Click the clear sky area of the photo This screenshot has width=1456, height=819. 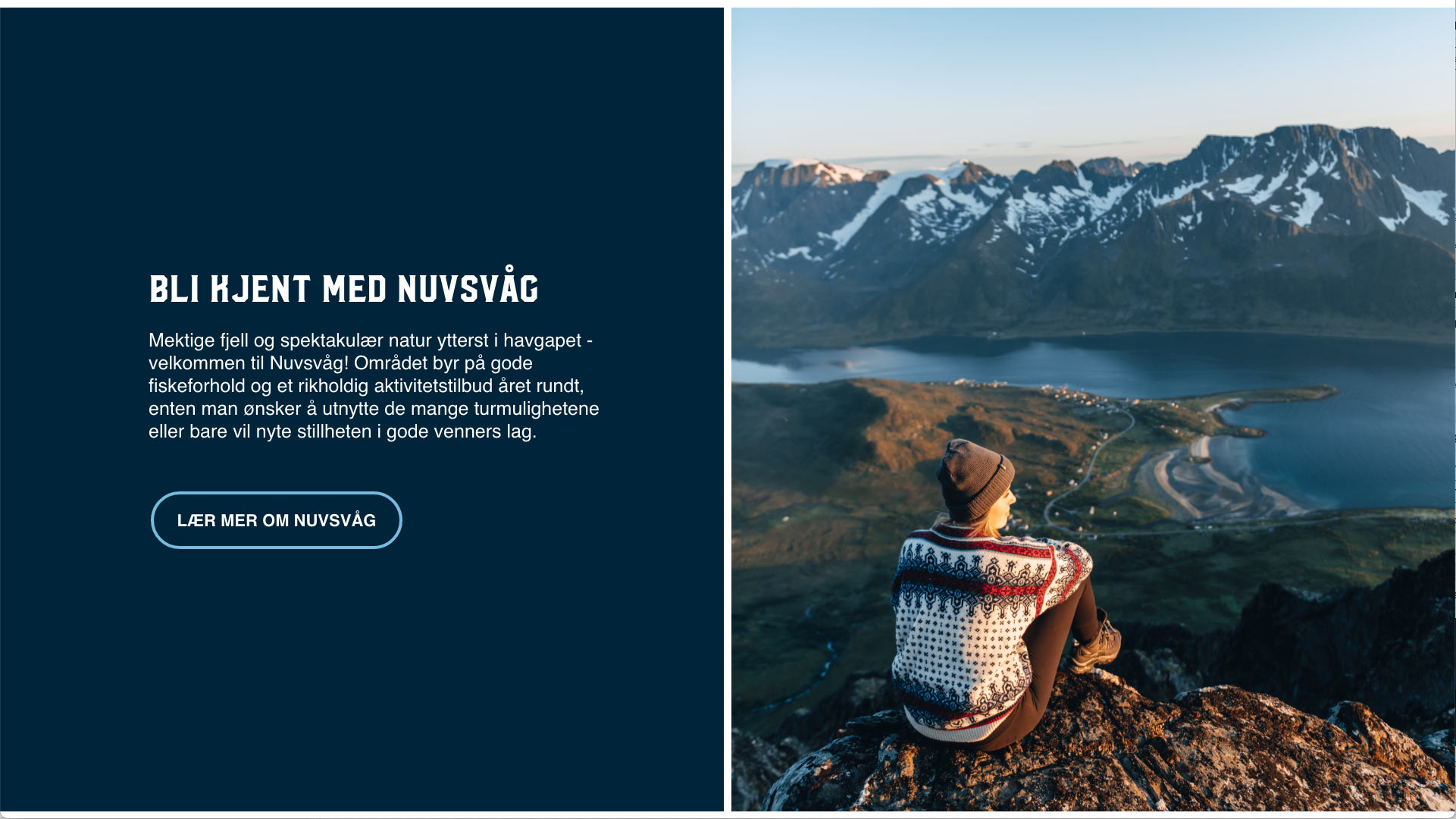(x=1091, y=76)
